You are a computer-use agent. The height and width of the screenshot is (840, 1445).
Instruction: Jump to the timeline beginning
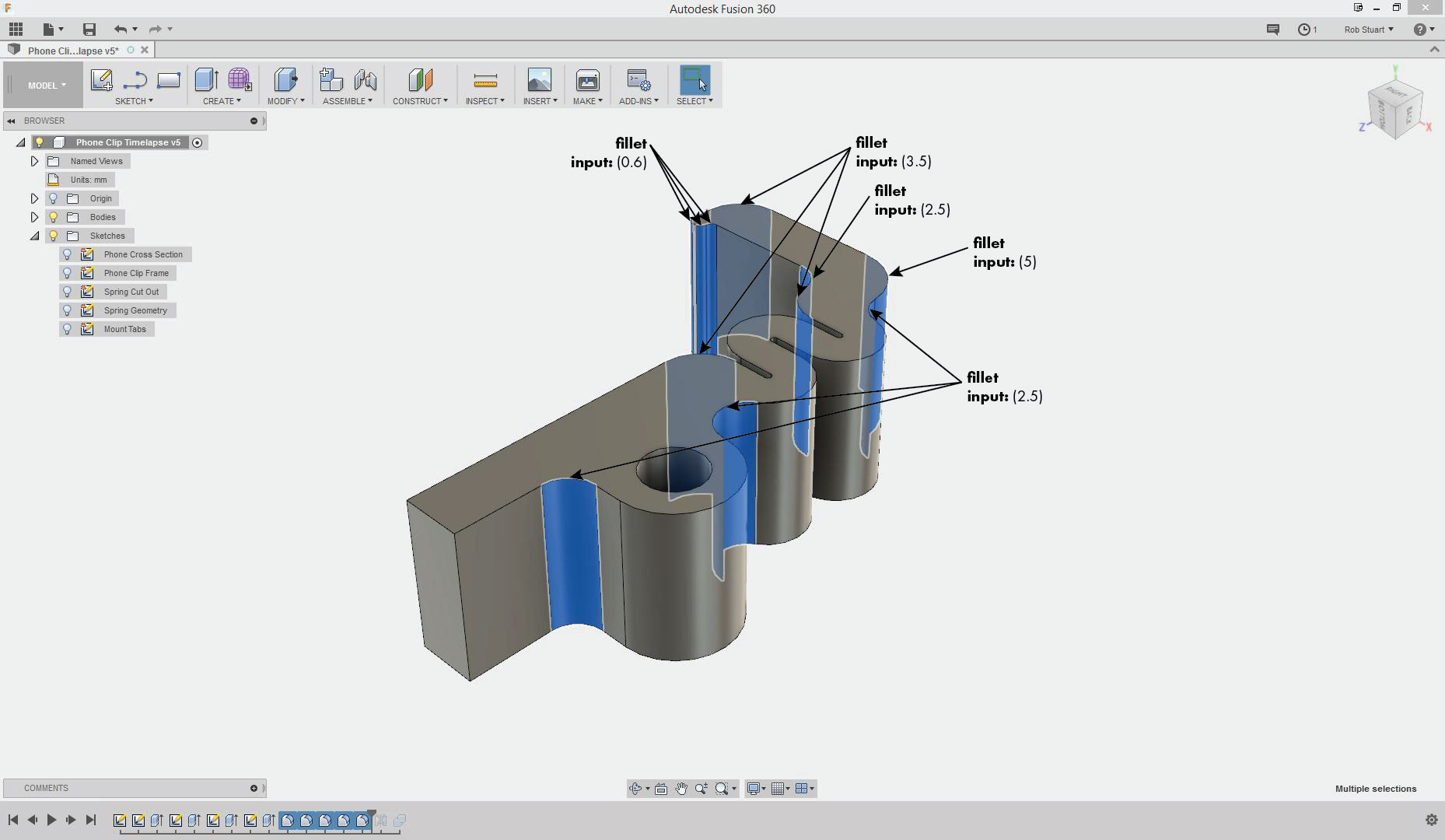tap(13, 820)
